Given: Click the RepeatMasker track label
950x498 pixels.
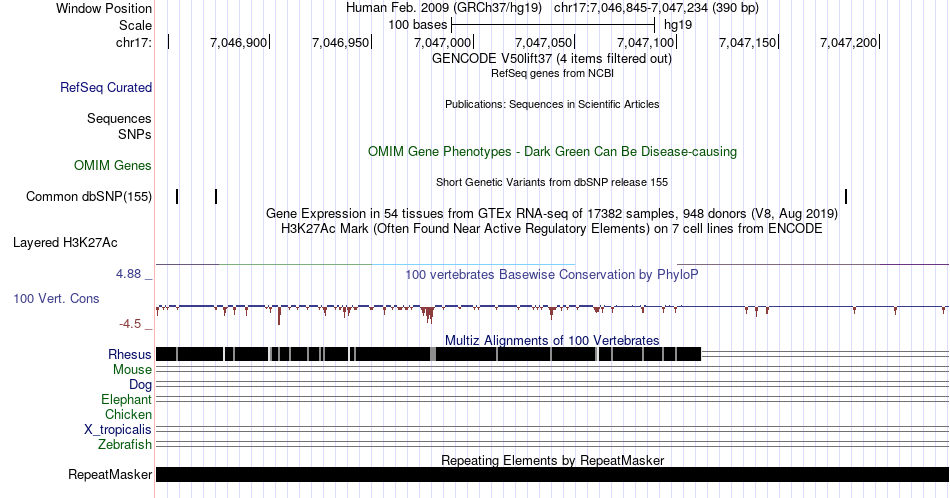Looking at the screenshot, I should coord(110,474).
